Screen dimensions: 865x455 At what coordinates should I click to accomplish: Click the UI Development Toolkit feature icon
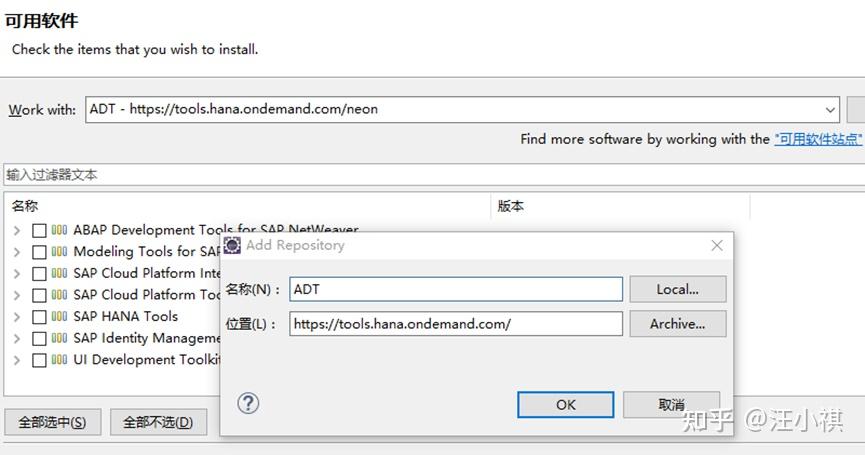60,360
